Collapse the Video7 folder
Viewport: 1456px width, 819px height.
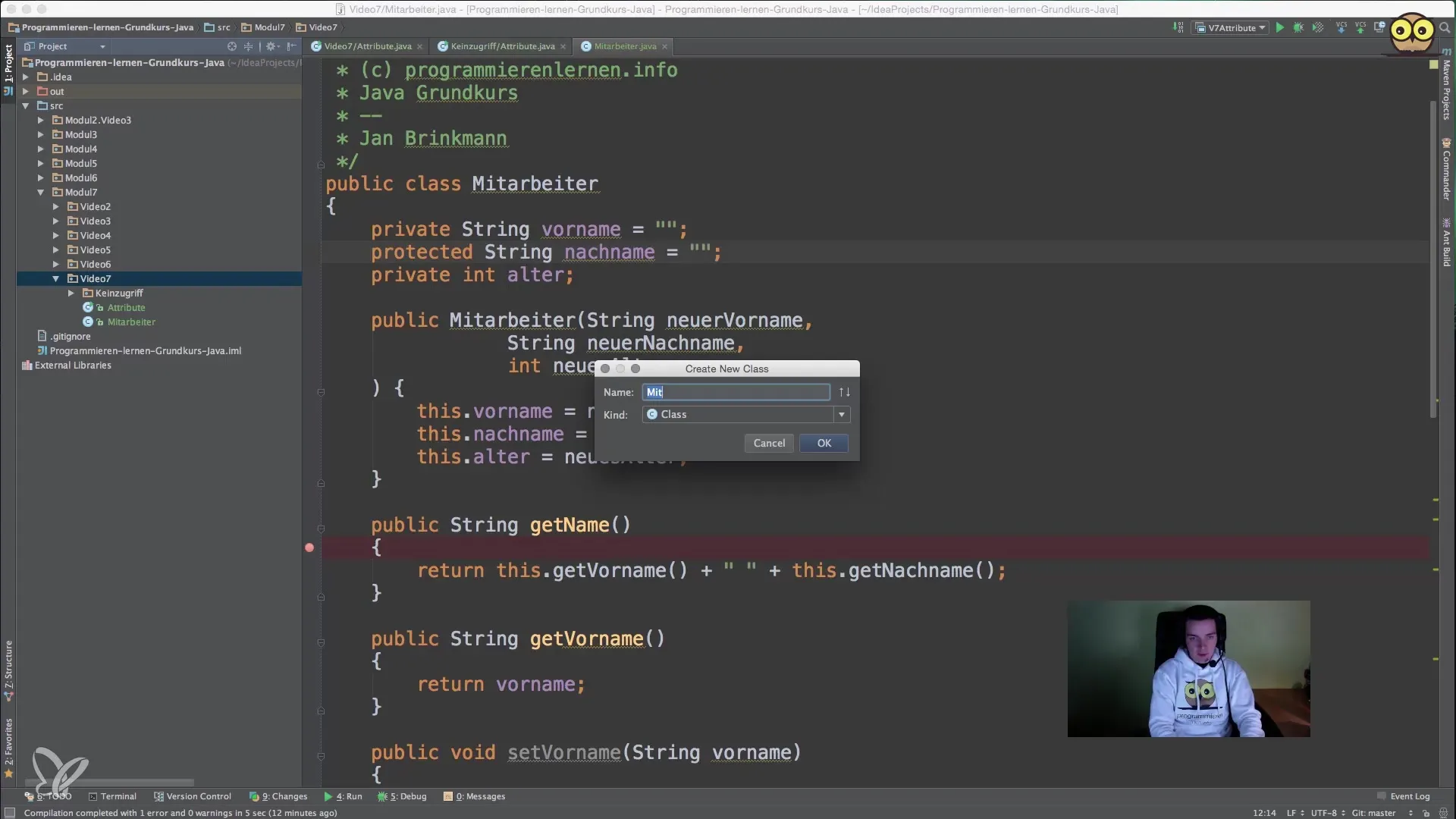[56, 278]
